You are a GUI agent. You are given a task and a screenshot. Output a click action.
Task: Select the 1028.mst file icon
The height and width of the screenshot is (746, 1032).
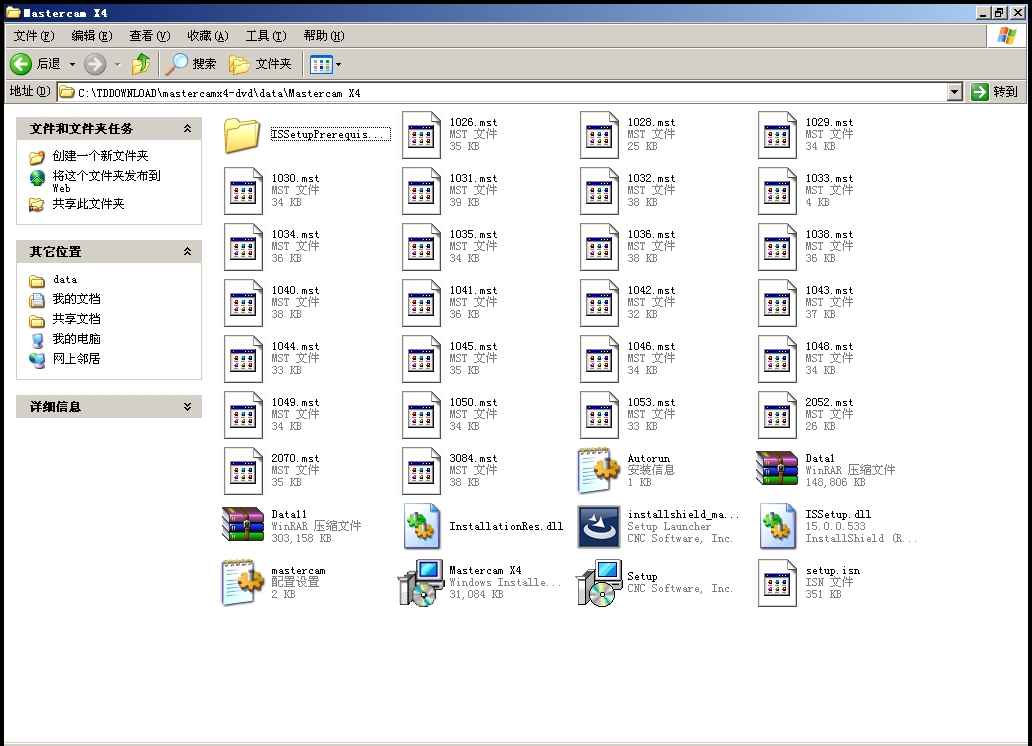pyautogui.click(x=599, y=135)
